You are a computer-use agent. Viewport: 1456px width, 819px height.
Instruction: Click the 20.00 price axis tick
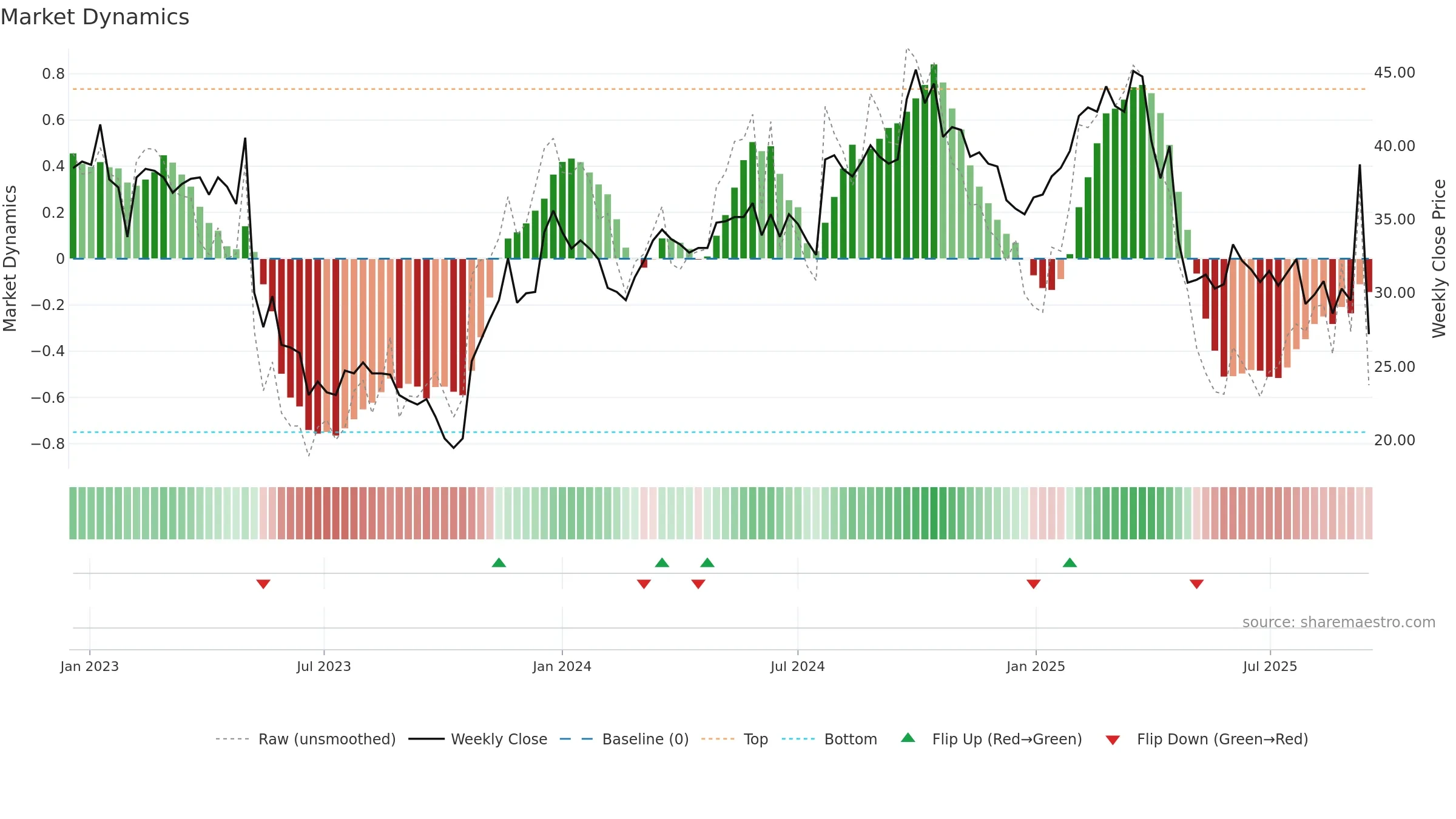(x=1395, y=440)
